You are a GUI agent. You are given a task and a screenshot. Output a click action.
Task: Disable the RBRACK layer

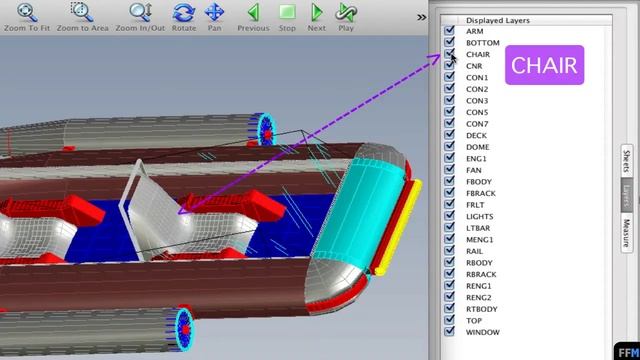[449, 274]
